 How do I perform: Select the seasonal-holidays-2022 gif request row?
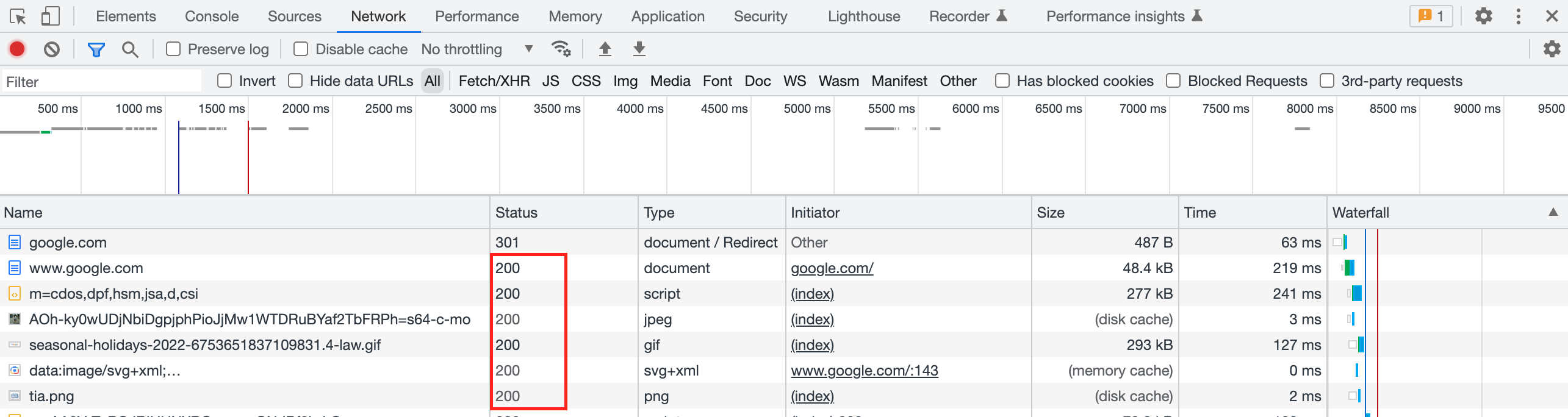point(784,345)
